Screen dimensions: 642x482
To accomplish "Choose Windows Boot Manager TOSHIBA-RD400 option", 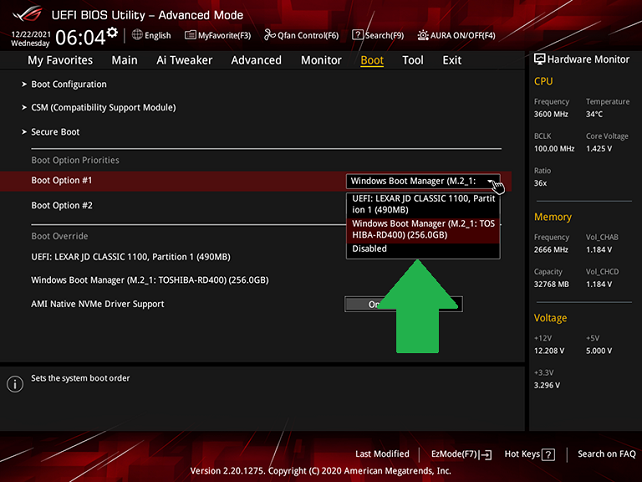I will tap(423, 229).
